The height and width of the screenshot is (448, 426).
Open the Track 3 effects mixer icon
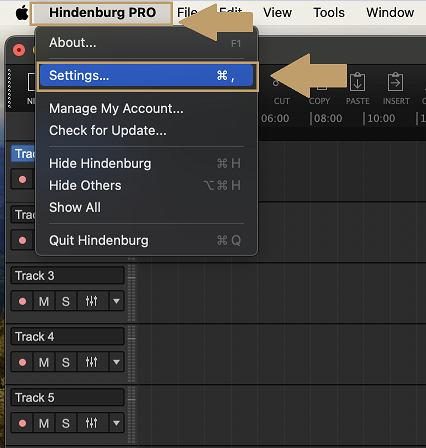pos(92,301)
